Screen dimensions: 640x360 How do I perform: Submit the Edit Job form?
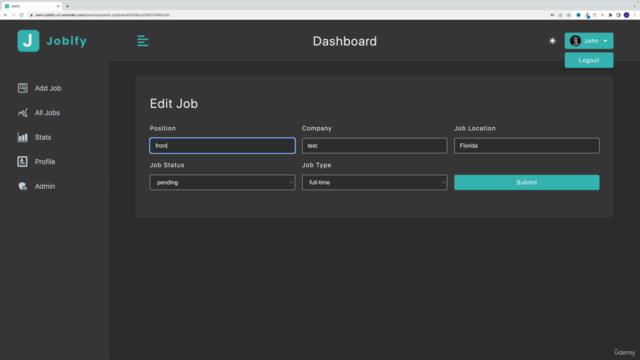(527, 182)
